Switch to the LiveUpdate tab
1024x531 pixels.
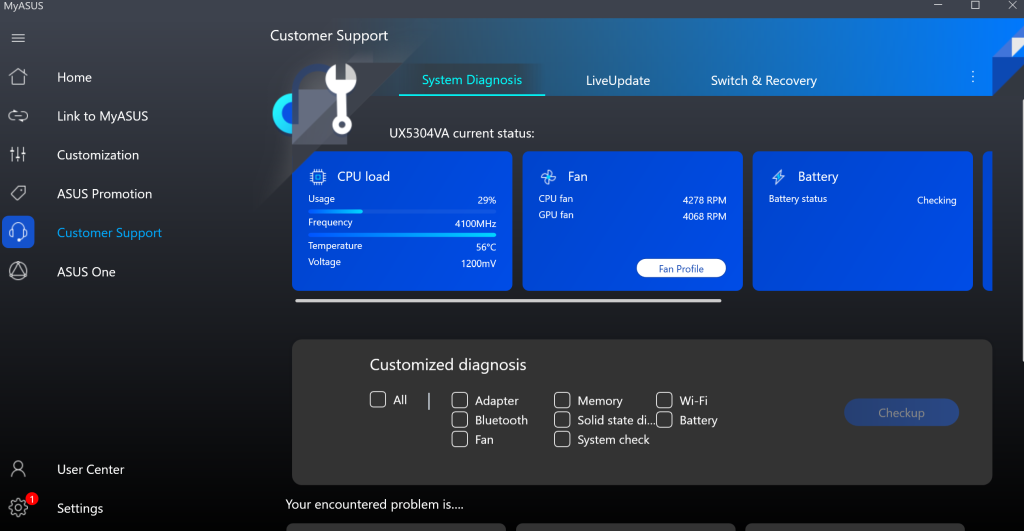(x=618, y=81)
